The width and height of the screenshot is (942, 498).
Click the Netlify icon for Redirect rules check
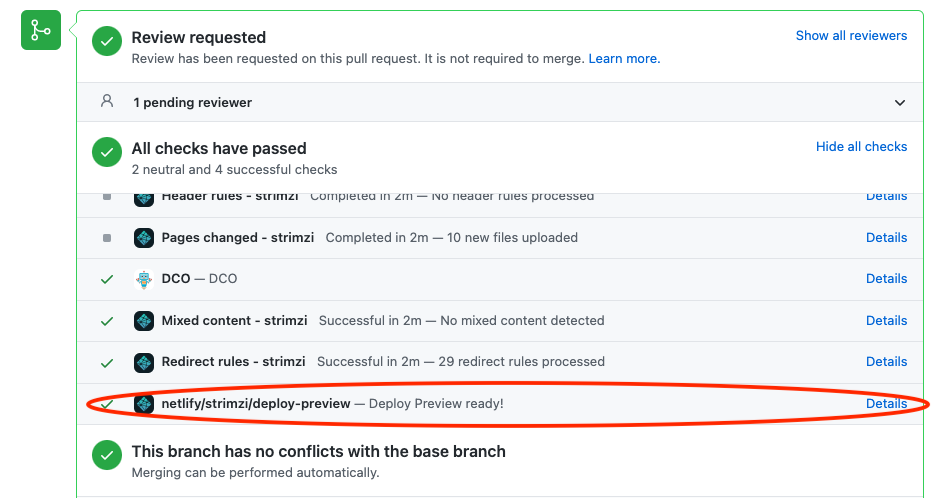[144, 362]
